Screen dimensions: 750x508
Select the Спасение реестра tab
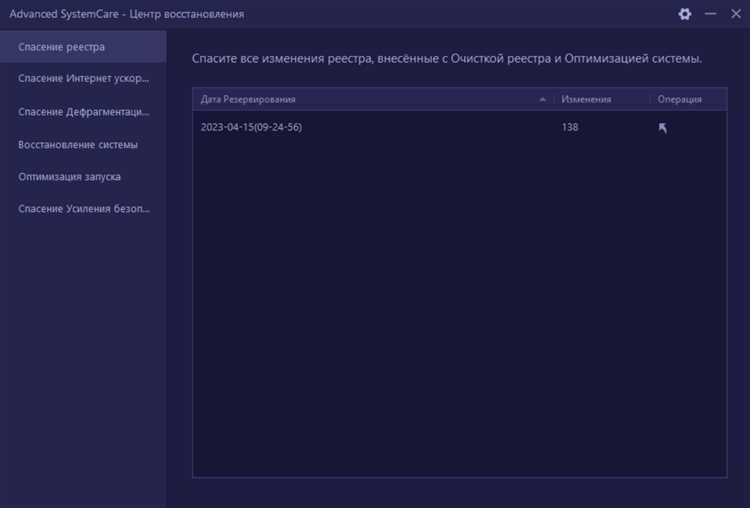(x=83, y=47)
